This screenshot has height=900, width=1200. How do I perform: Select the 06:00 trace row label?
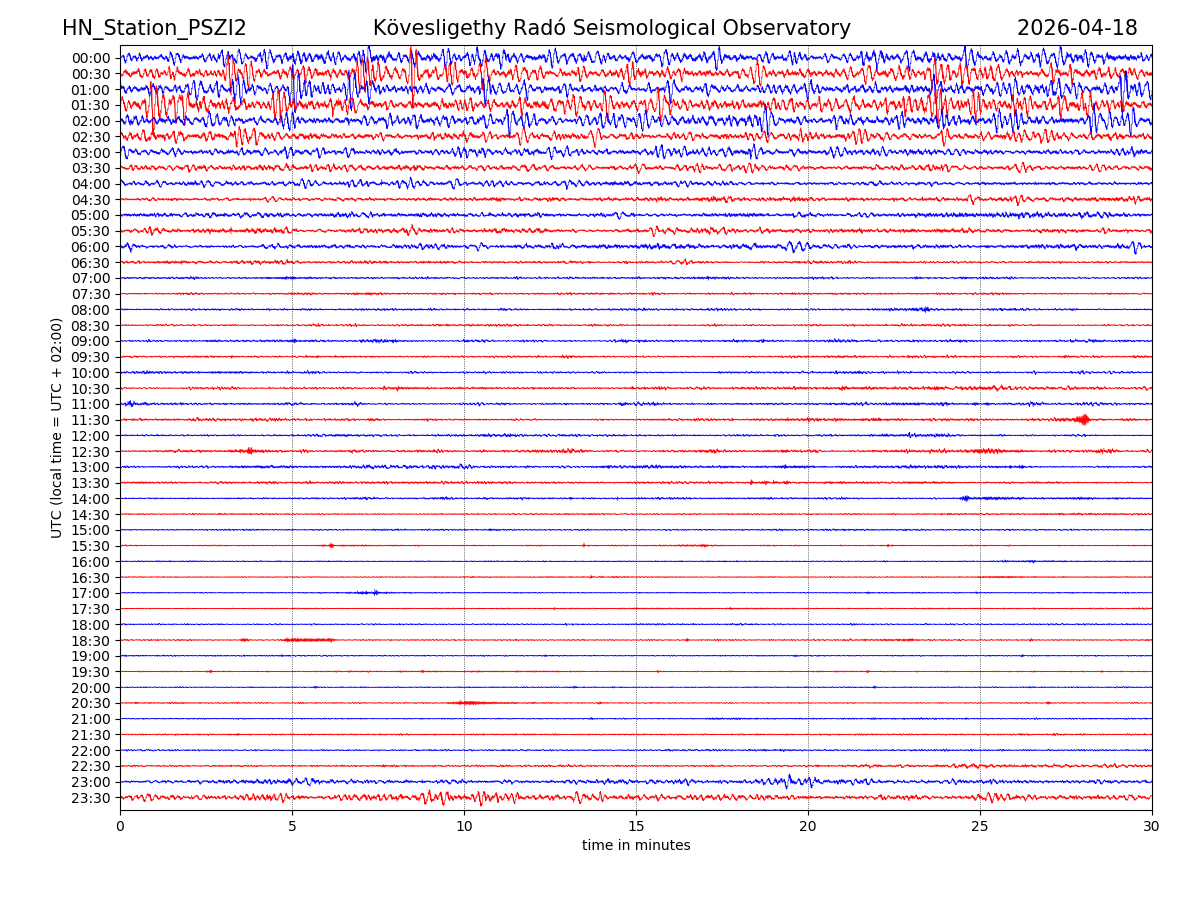click(x=90, y=247)
